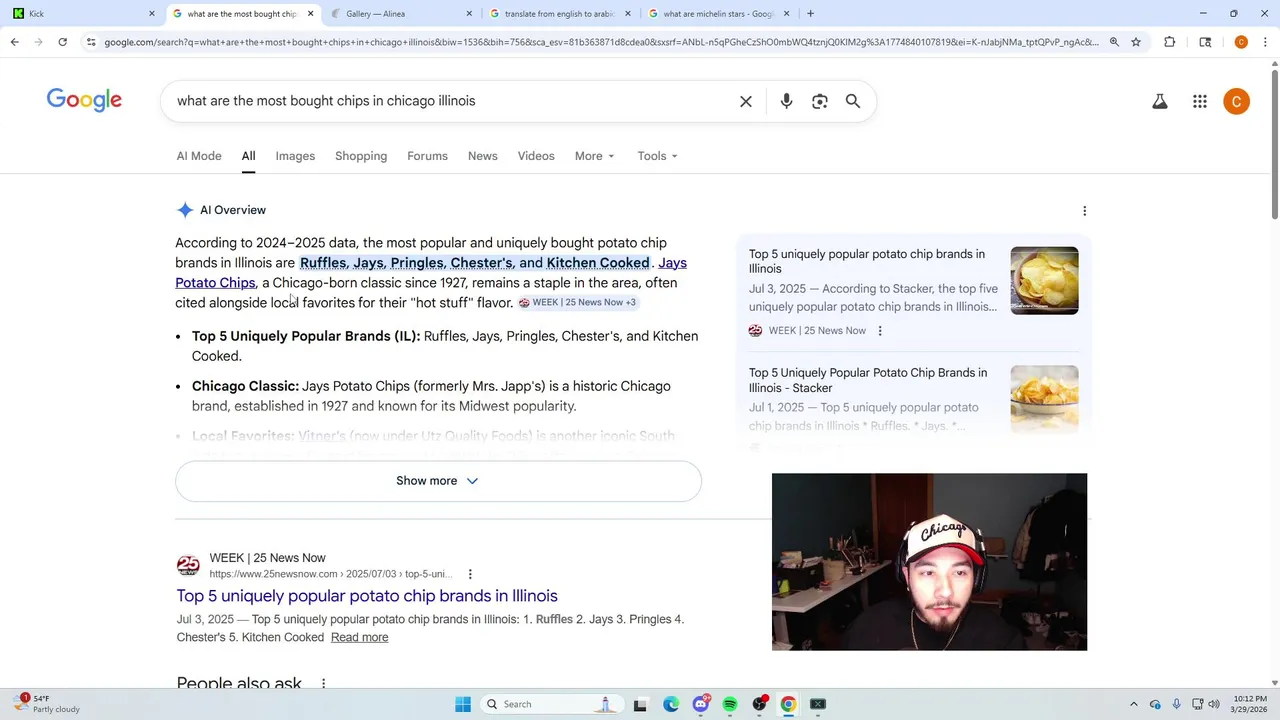Image resolution: width=1280 pixels, height=720 pixels.
Task: Open the Google account avatar on the page
Action: [1237, 101]
